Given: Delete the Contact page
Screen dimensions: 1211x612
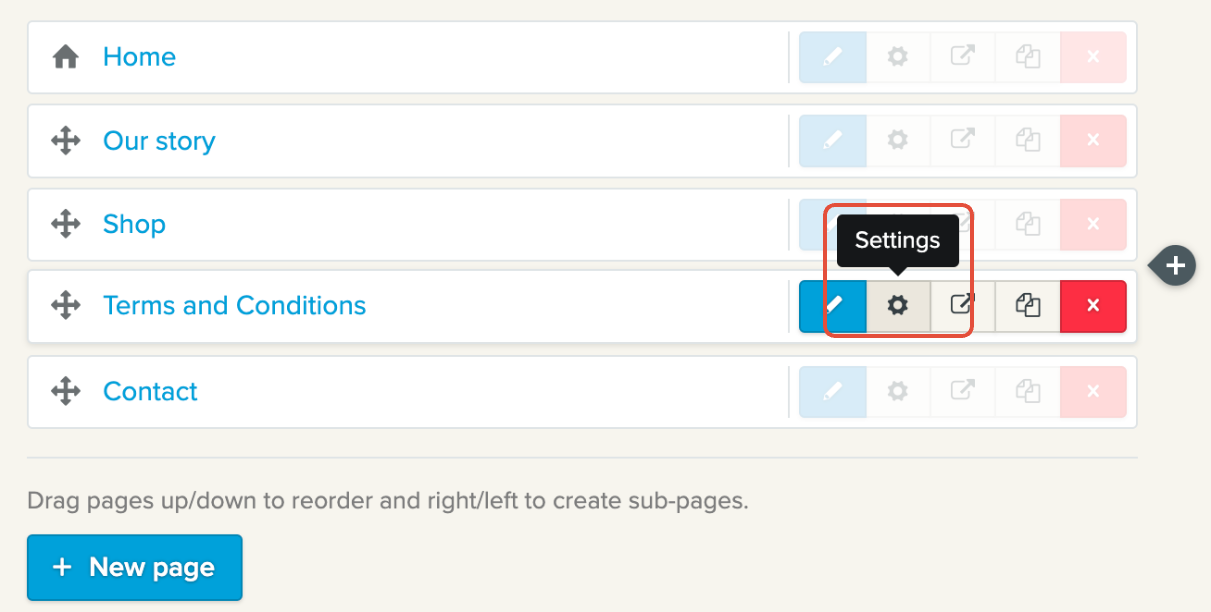Looking at the screenshot, I should coord(1093,391).
